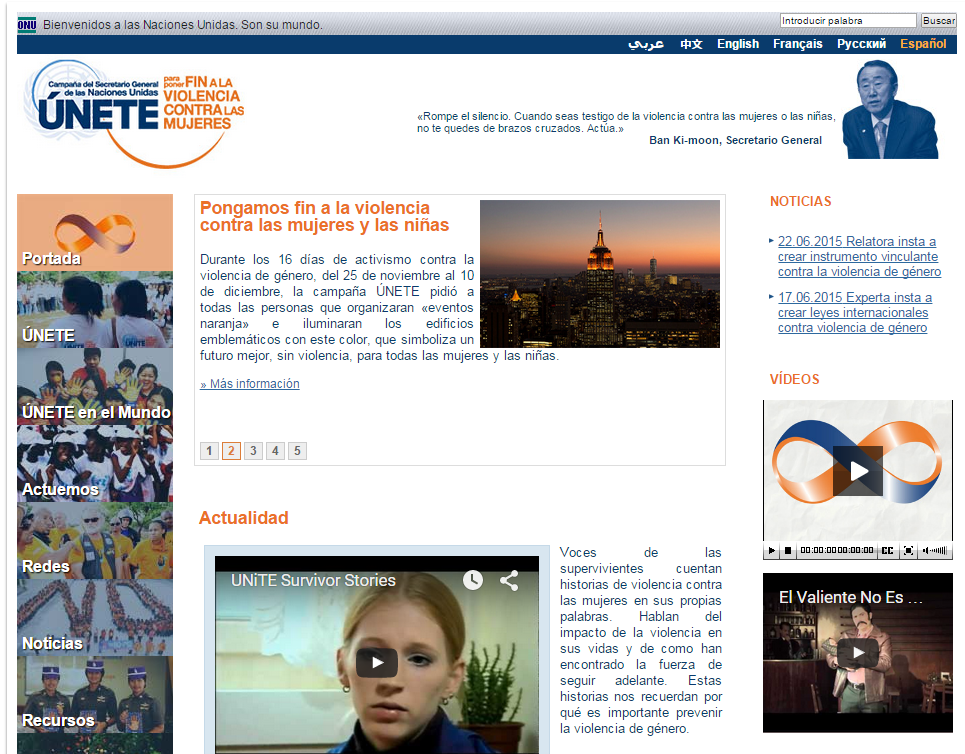Click the Ban Ki-moon portrait image
This screenshot has width=965, height=754.
point(890,110)
